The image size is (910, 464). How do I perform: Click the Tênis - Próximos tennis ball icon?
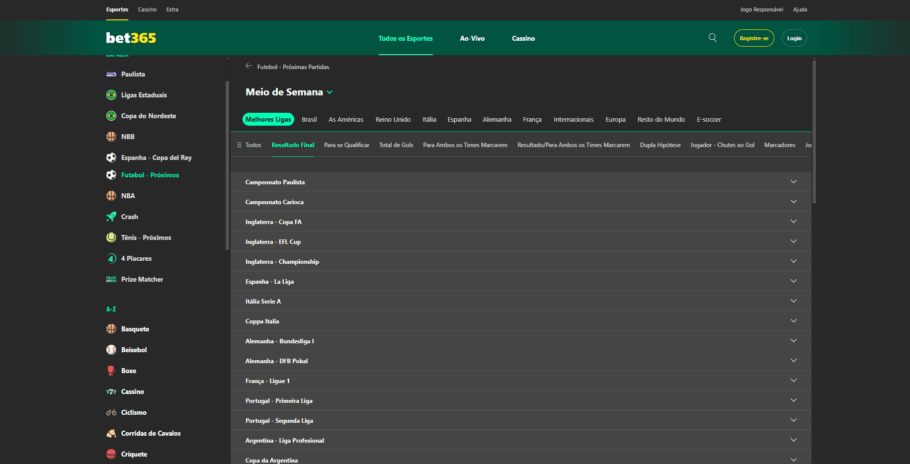click(111, 238)
